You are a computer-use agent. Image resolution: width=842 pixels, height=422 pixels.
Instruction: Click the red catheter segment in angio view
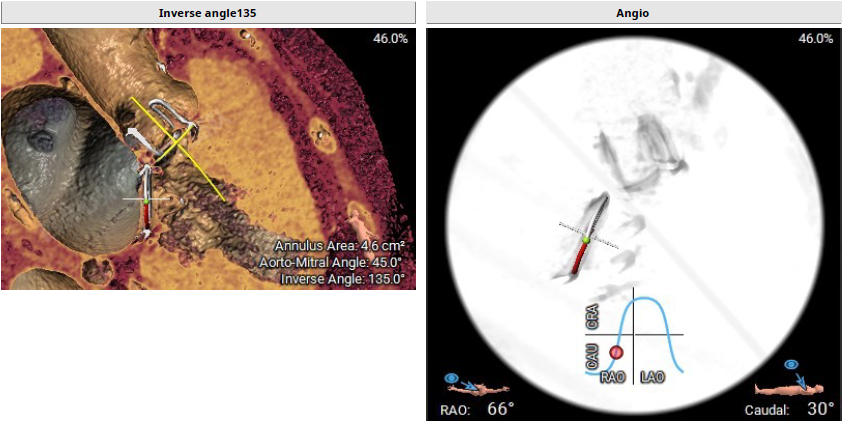coord(578,260)
